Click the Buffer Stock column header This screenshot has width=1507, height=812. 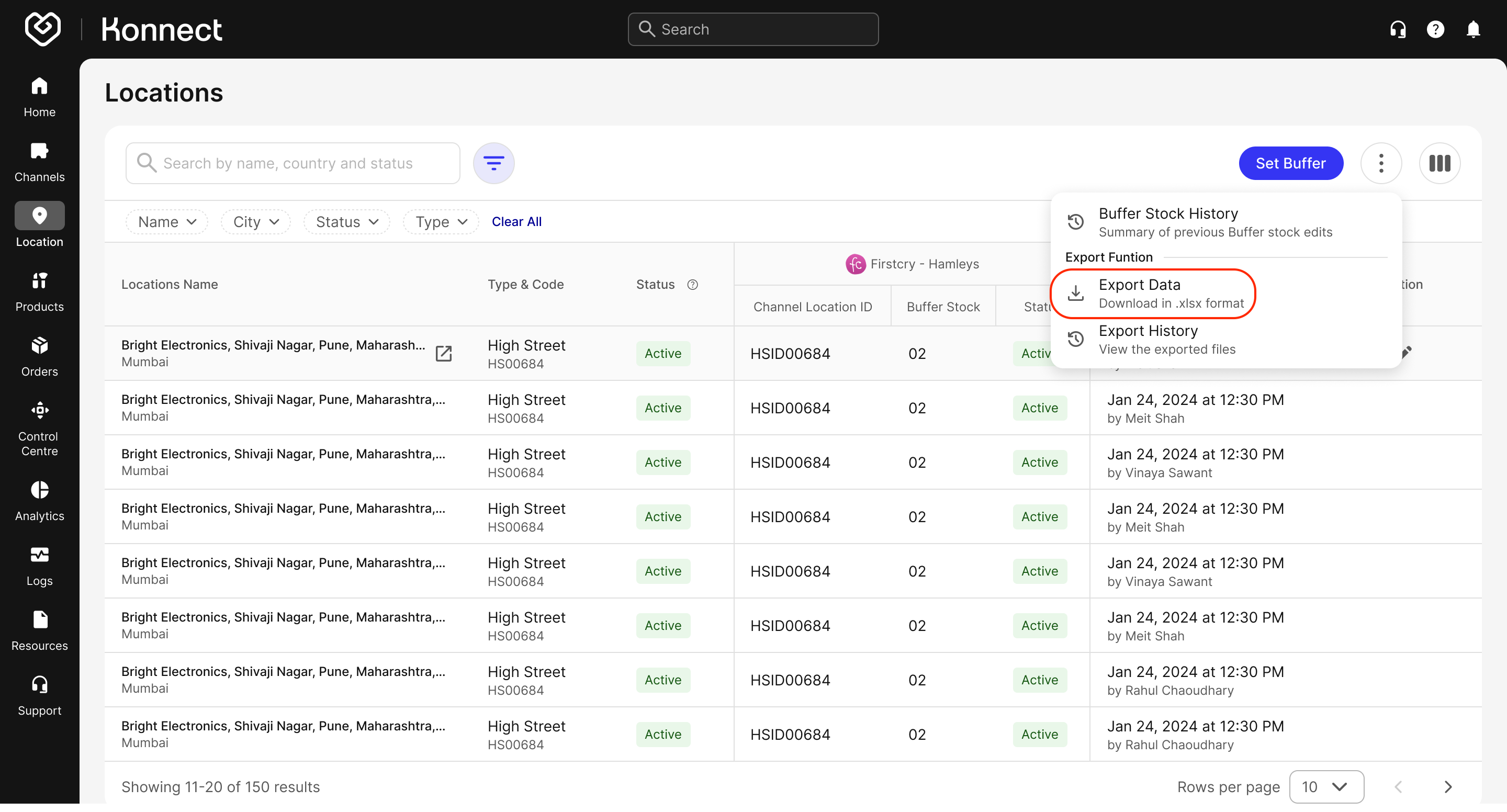click(943, 307)
